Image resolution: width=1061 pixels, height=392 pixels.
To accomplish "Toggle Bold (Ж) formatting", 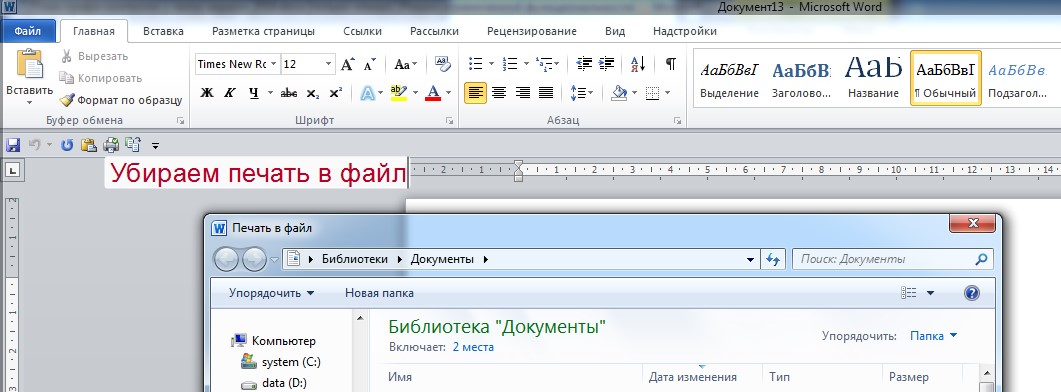I will click(207, 93).
